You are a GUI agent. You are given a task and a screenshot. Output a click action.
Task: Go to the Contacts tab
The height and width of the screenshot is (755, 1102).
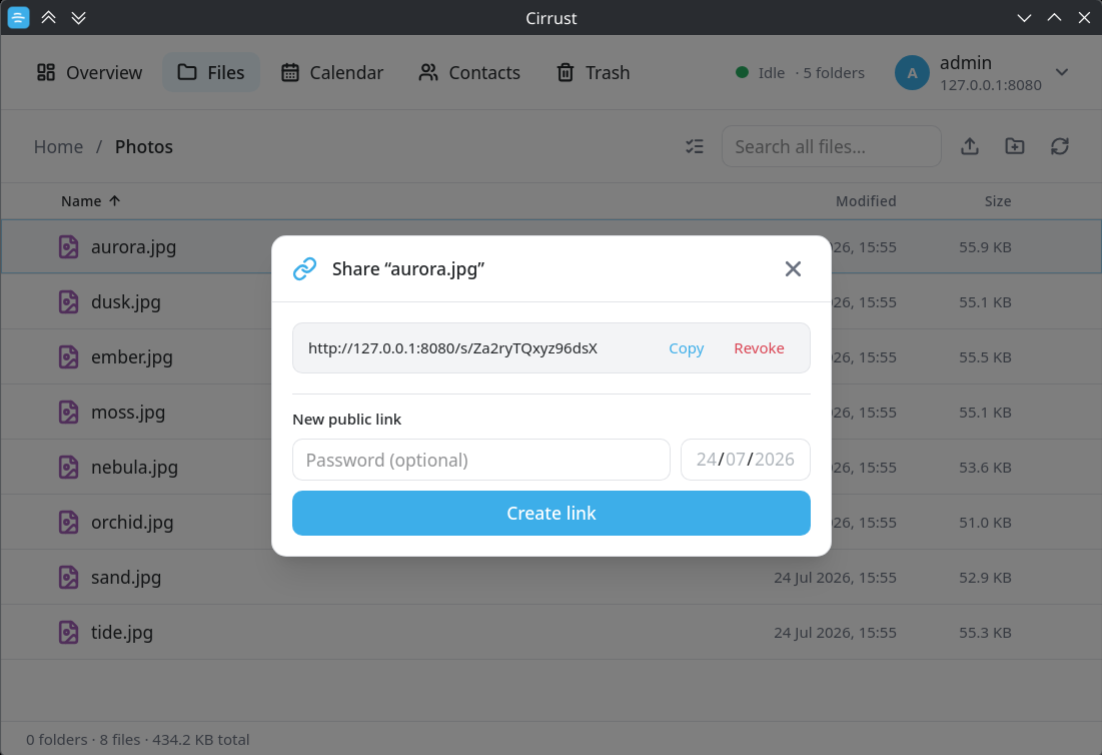469,72
